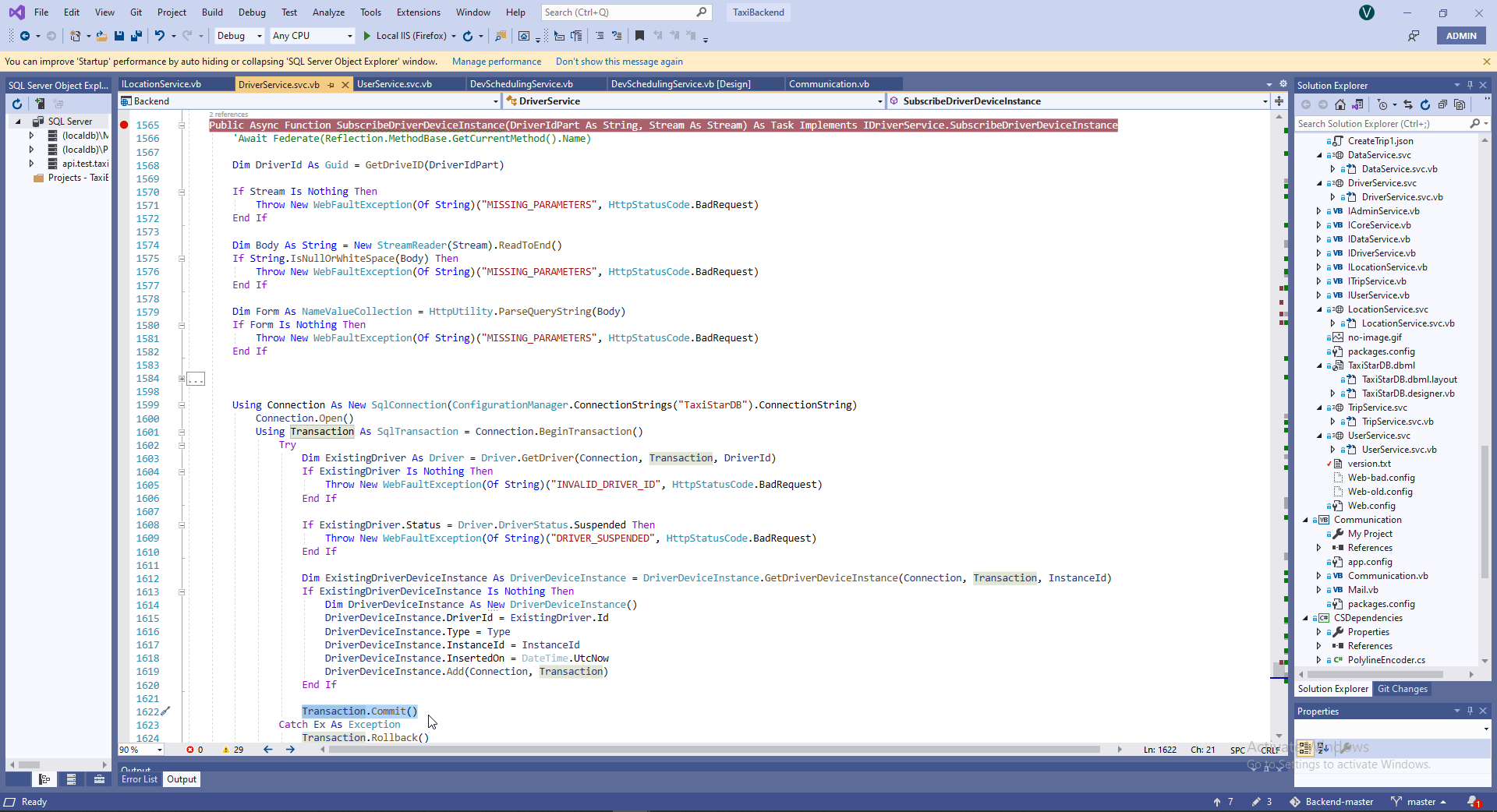The image size is (1497, 812).
Task: Click Don't show this message again
Action: click(618, 62)
